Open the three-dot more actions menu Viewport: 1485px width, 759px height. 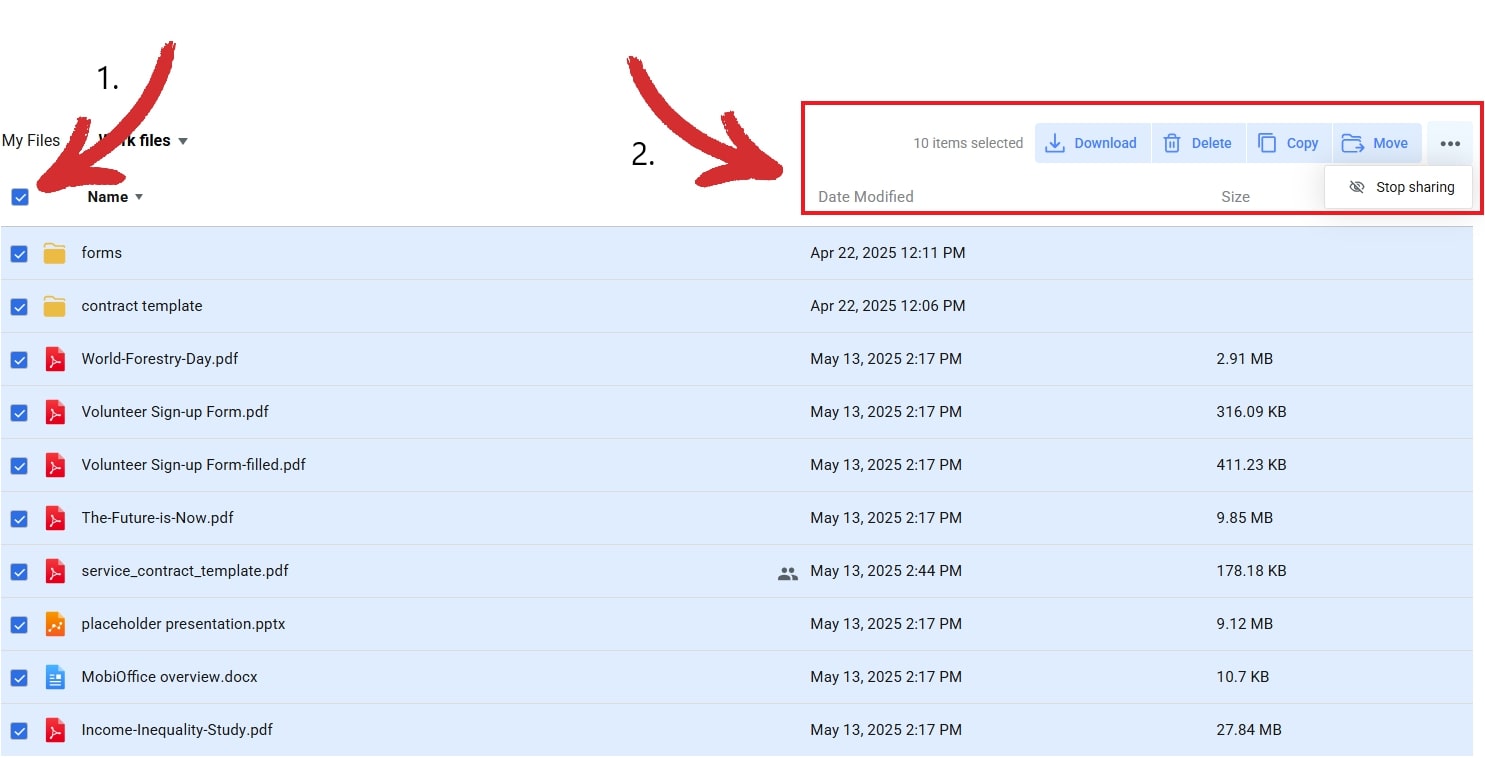[x=1450, y=143]
